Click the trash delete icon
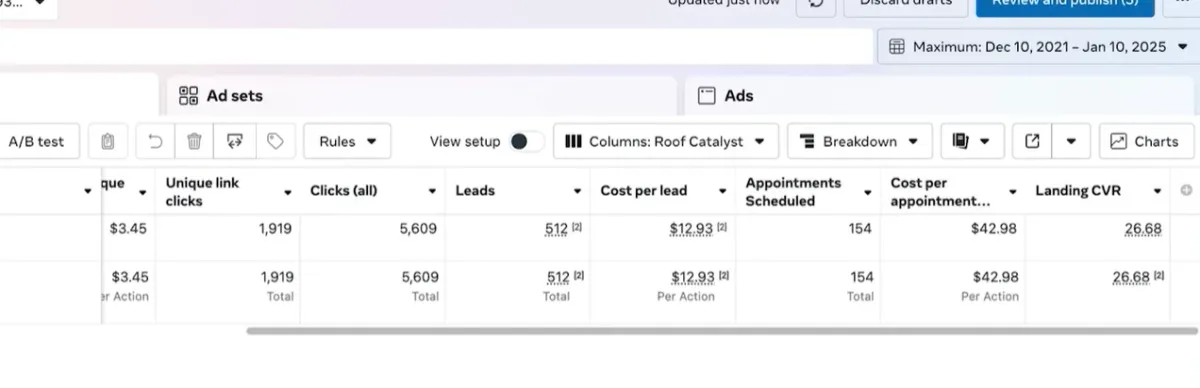 click(195, 142)
